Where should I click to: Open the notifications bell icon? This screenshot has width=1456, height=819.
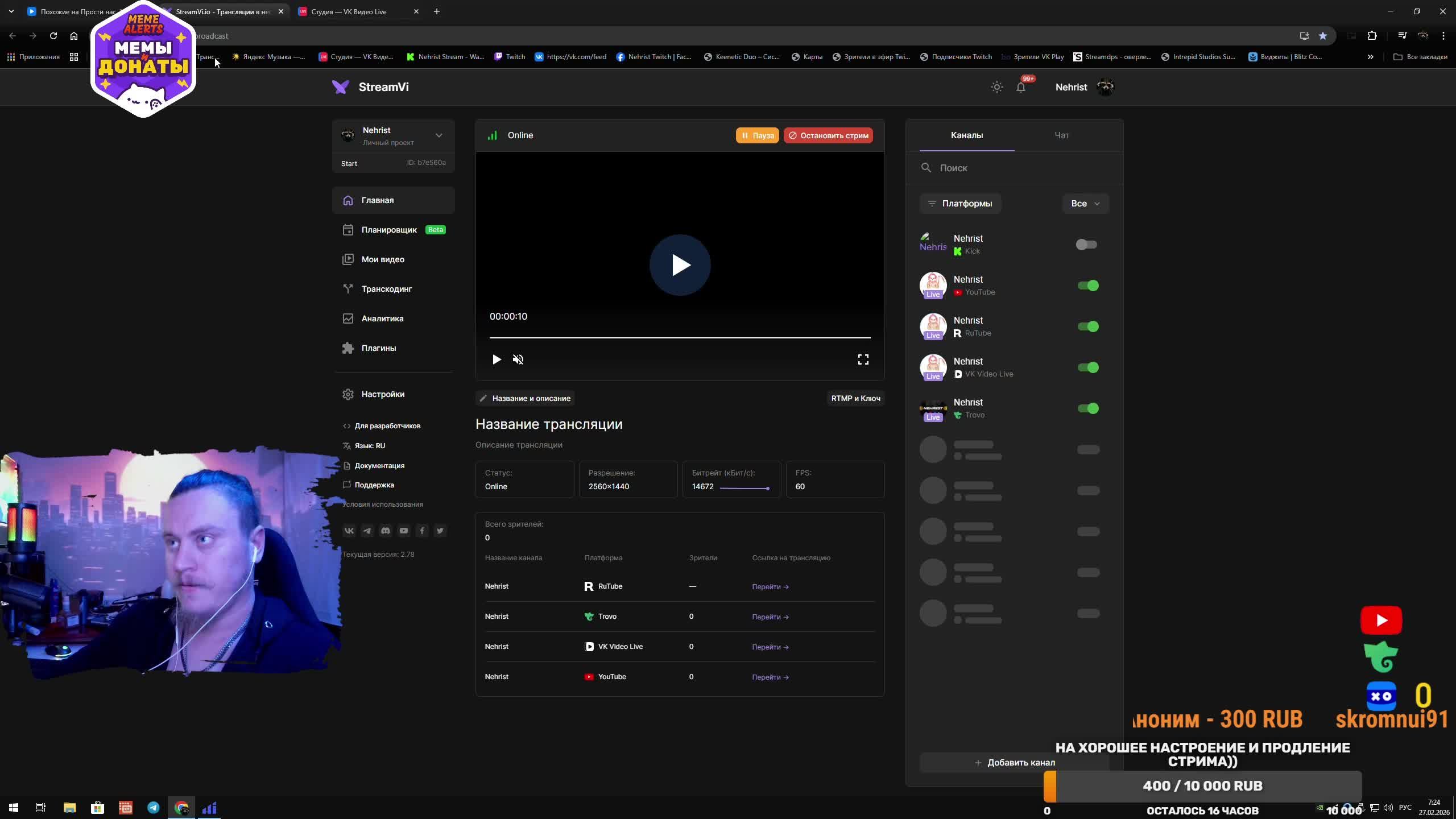(x=1021, y=87)
